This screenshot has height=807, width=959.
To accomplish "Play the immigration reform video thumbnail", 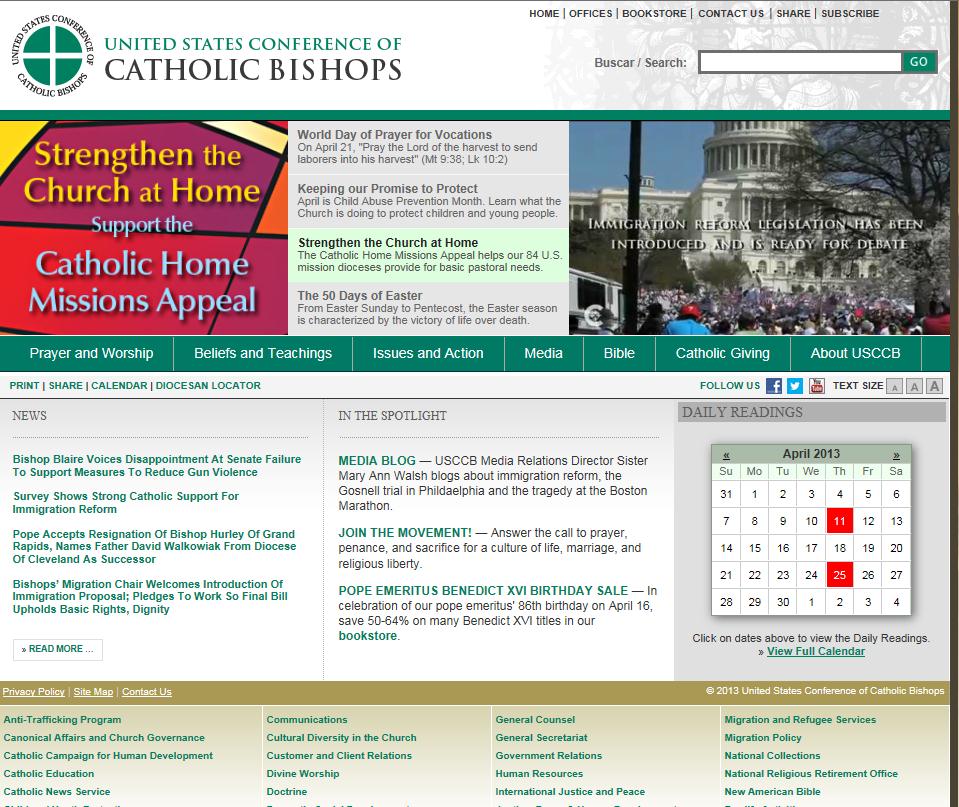I will click(759, 228).
